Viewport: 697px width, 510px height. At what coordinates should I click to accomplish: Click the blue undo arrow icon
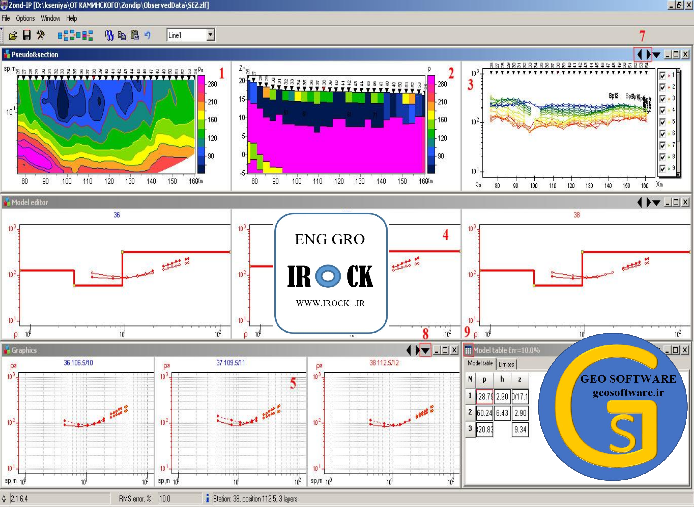tap(148, 35)
